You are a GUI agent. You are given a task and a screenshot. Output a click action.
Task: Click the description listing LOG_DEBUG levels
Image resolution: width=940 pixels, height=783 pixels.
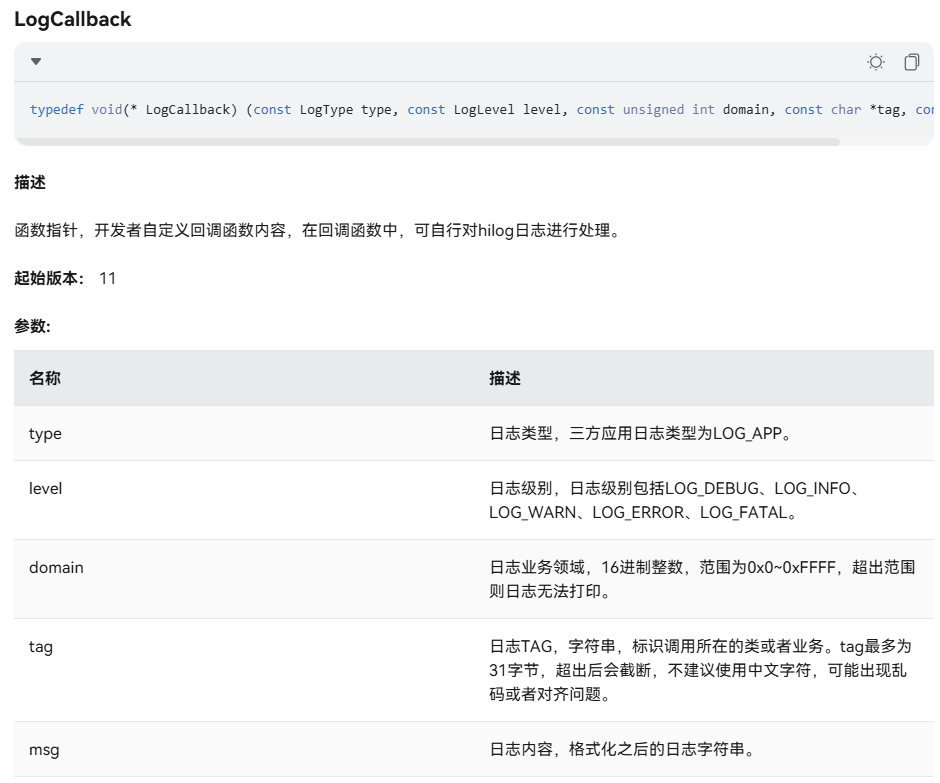(675, 500)
